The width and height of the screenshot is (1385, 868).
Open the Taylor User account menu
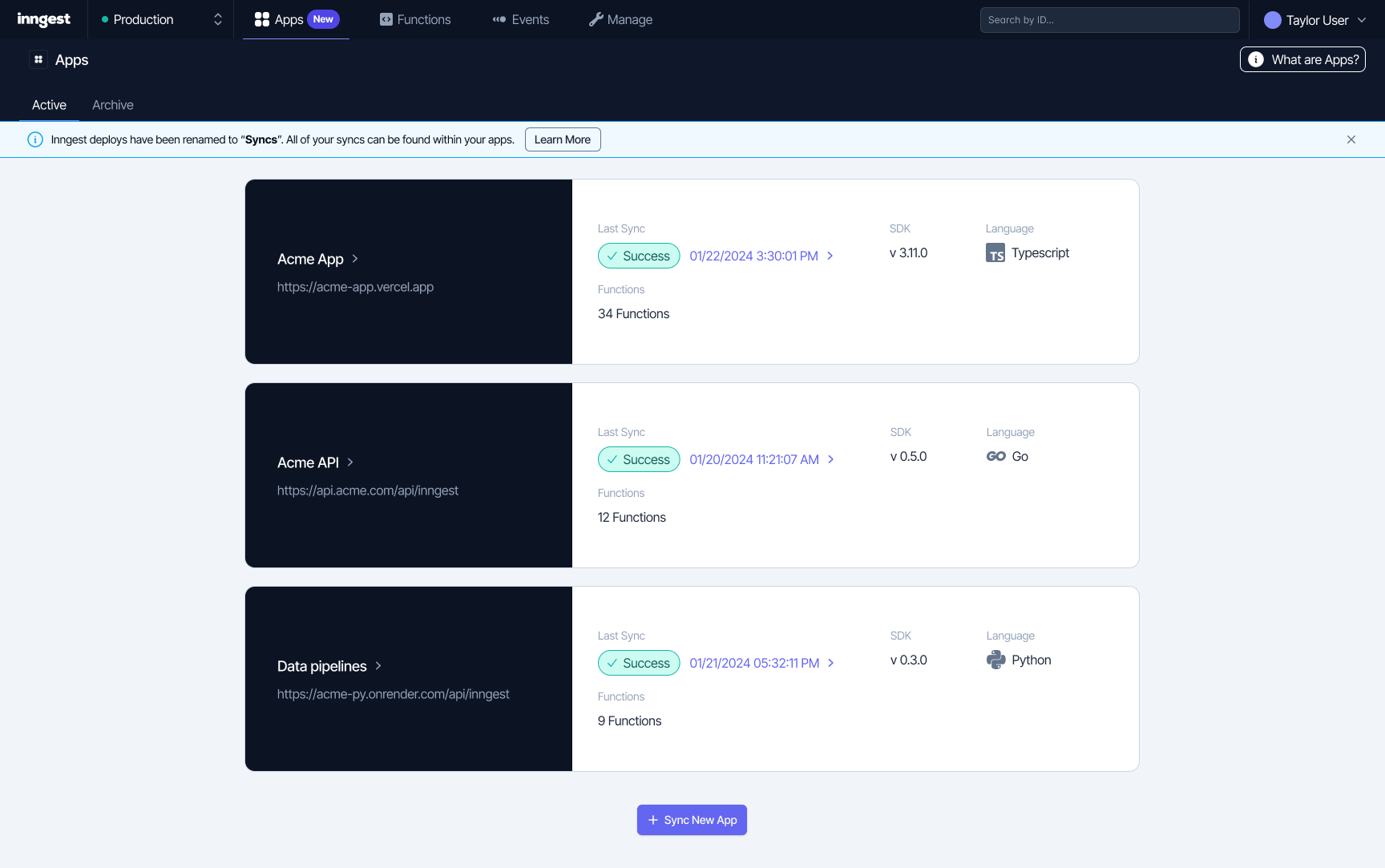[1314, 19]
